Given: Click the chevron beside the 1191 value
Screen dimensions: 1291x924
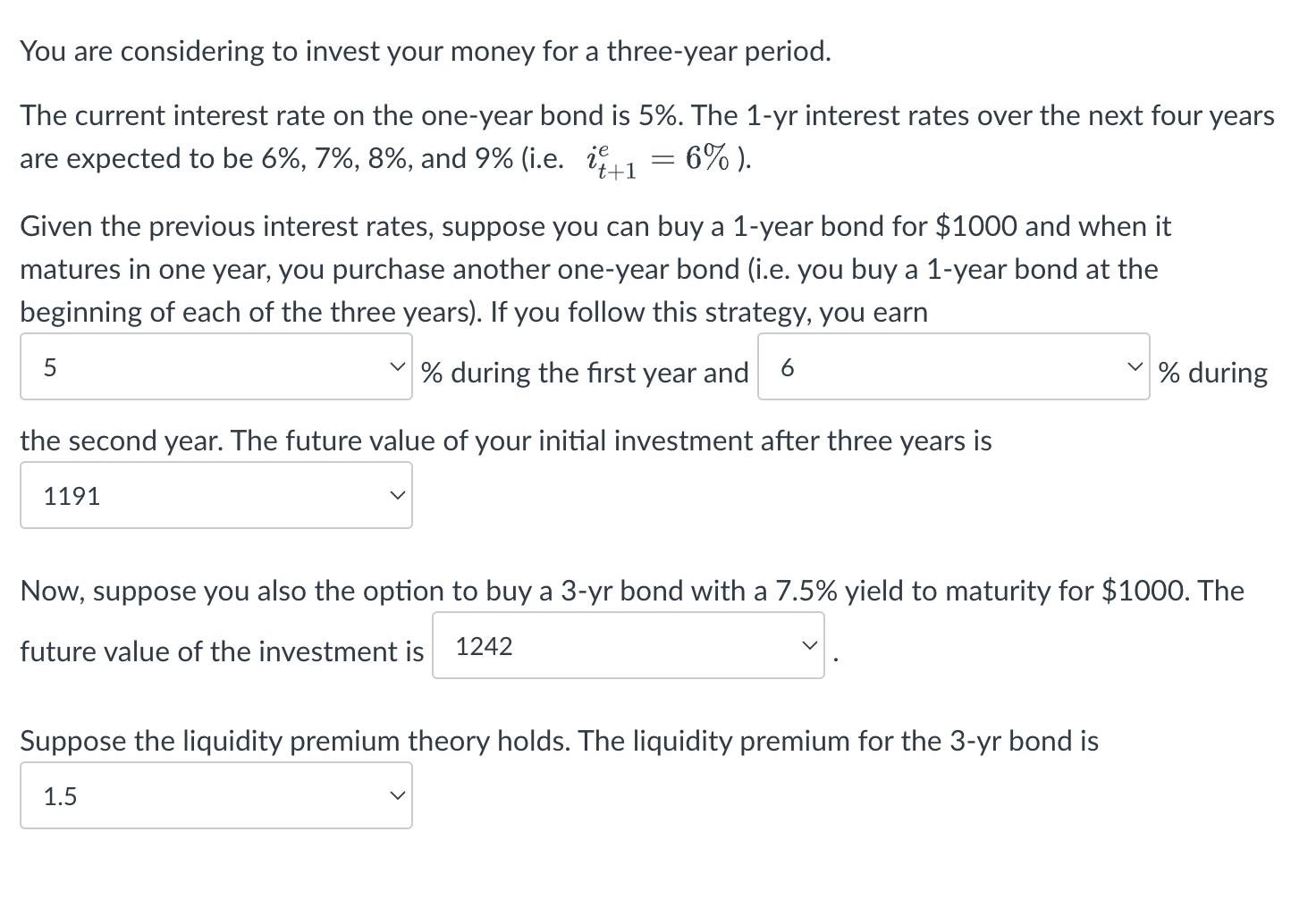Looking at the screenshot, I should coord(397,494).
